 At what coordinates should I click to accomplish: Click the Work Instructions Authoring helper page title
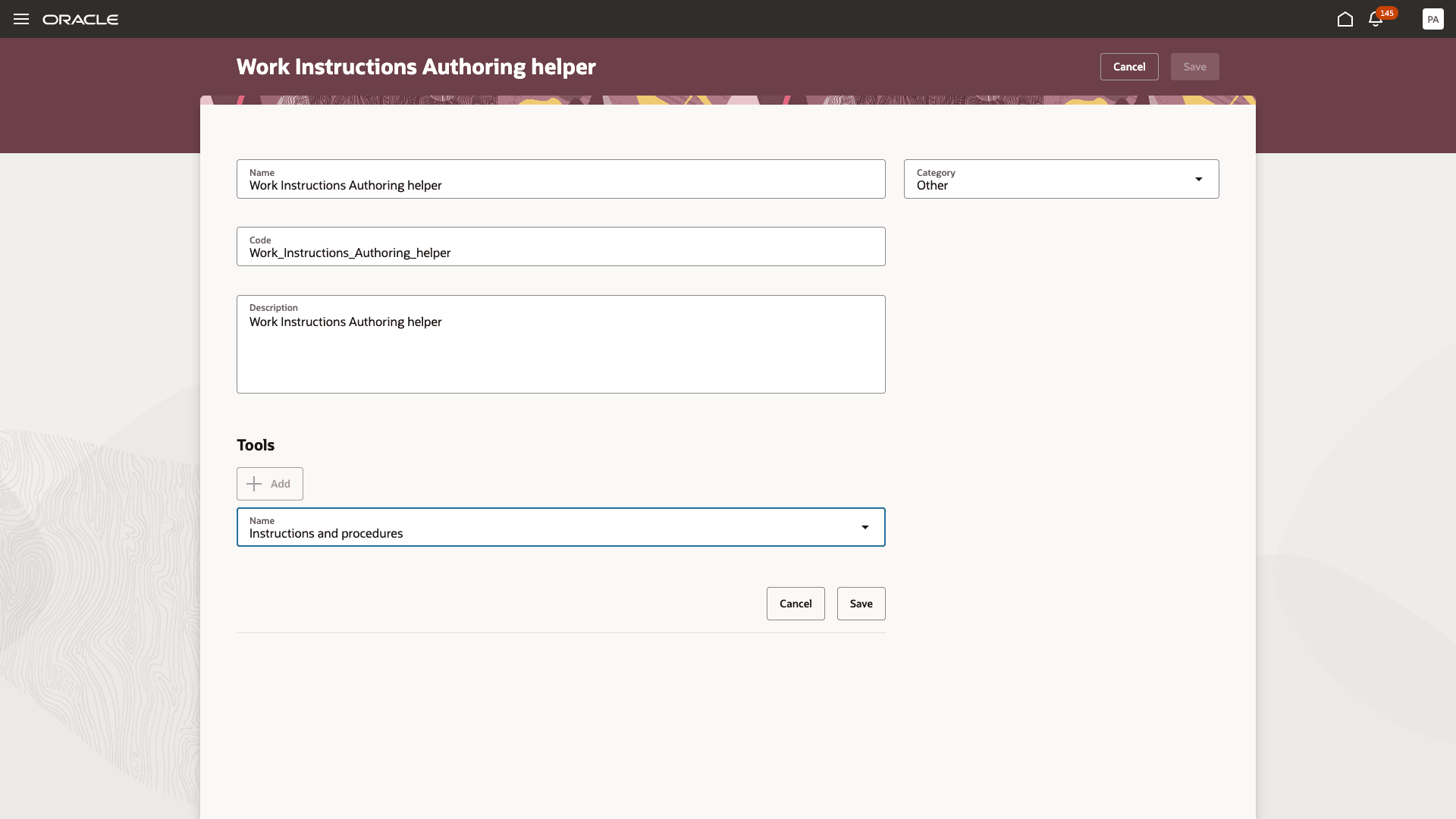coord(416,67)
